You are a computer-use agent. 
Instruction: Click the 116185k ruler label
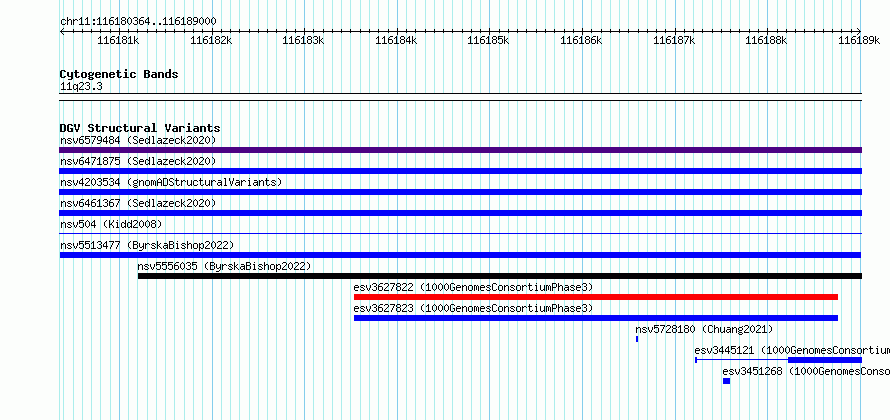(488, 40)
